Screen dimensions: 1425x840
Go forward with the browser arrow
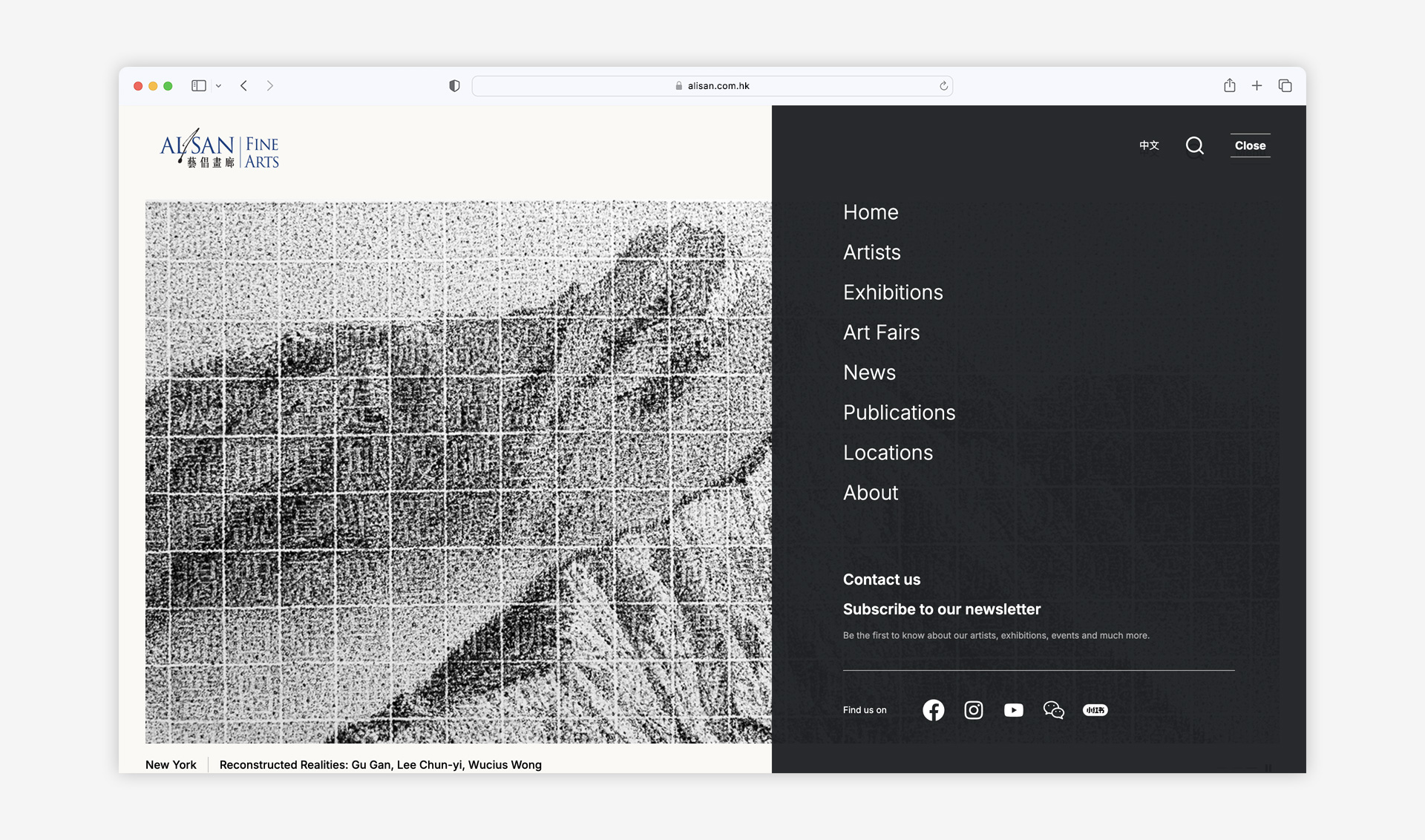(x=270, y=86)
